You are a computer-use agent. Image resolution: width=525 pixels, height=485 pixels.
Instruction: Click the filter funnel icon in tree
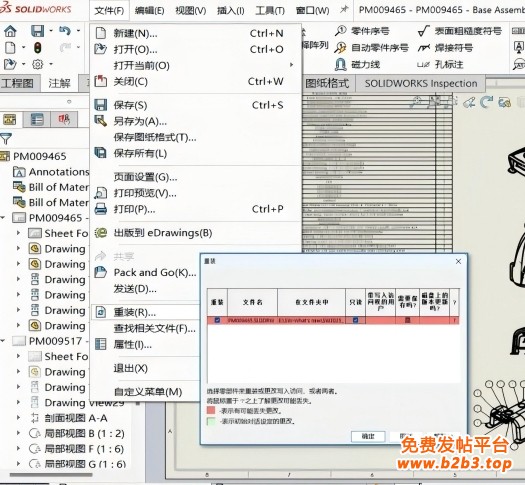point(6,138)
